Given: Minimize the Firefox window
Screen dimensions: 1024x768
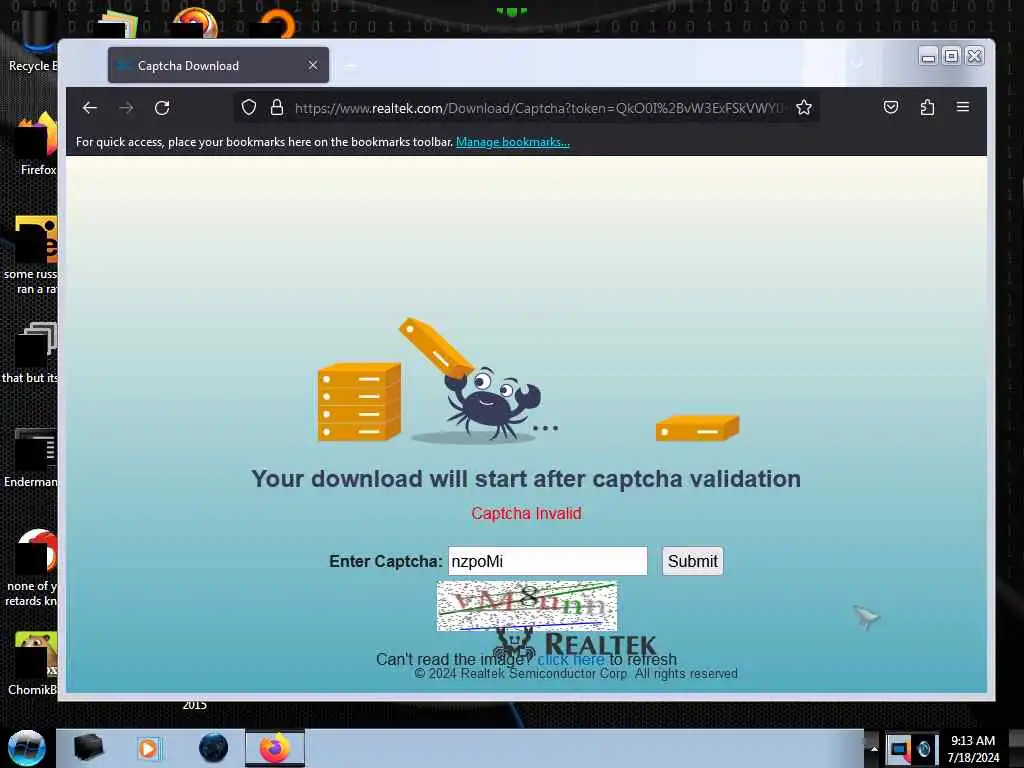Looking at the screenshot, I should click(928, 57).
